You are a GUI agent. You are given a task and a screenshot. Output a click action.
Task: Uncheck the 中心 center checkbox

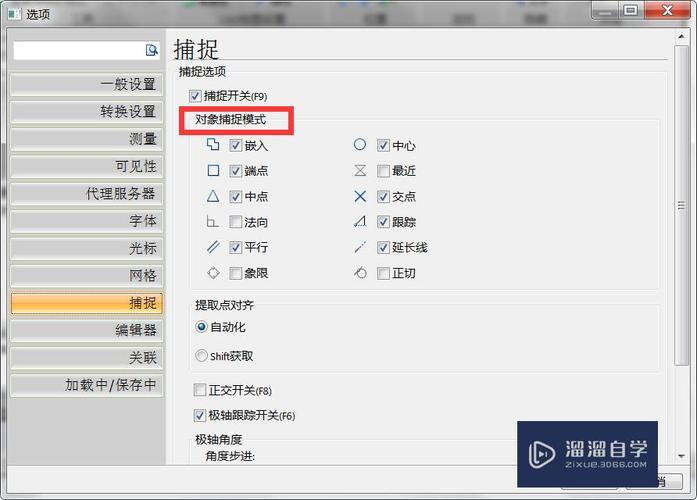coord(383,145)
